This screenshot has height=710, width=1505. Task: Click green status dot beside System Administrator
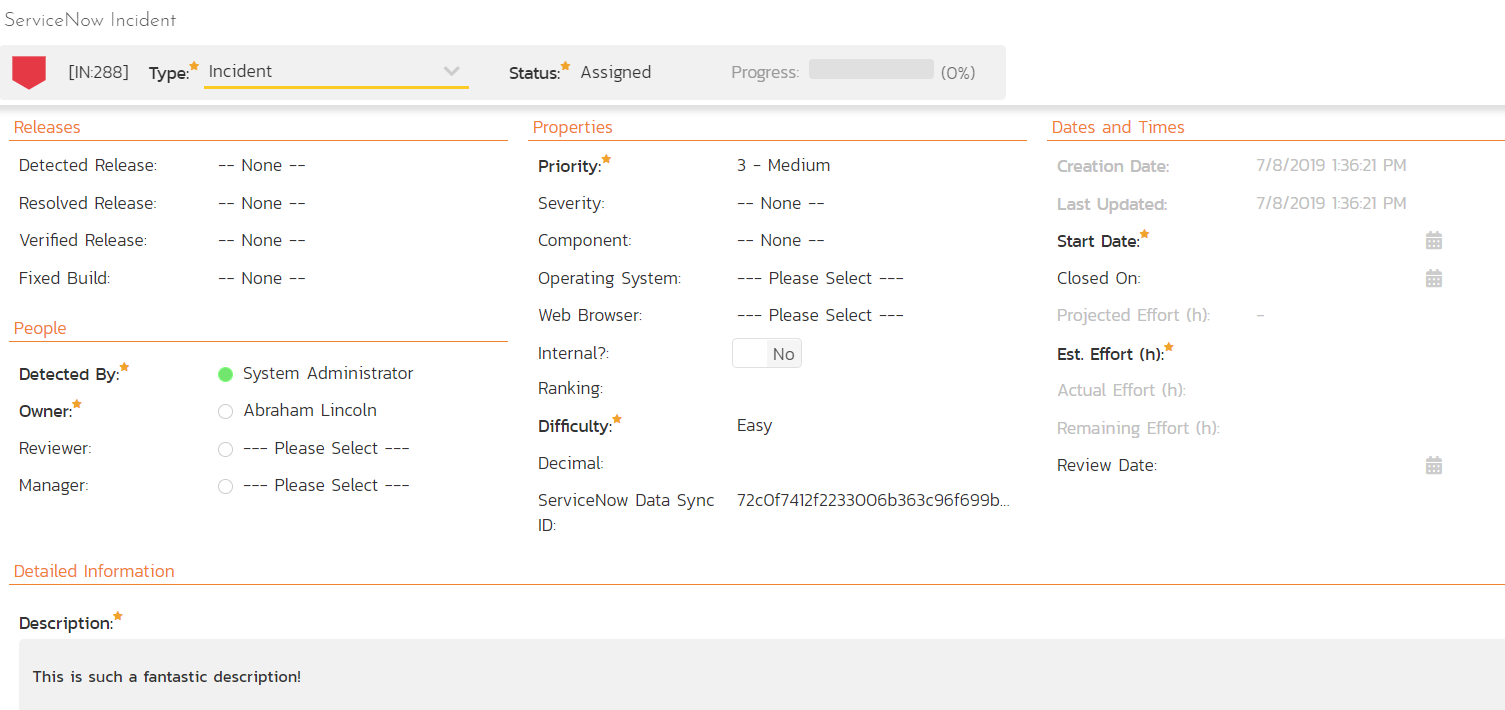(225, 374)
